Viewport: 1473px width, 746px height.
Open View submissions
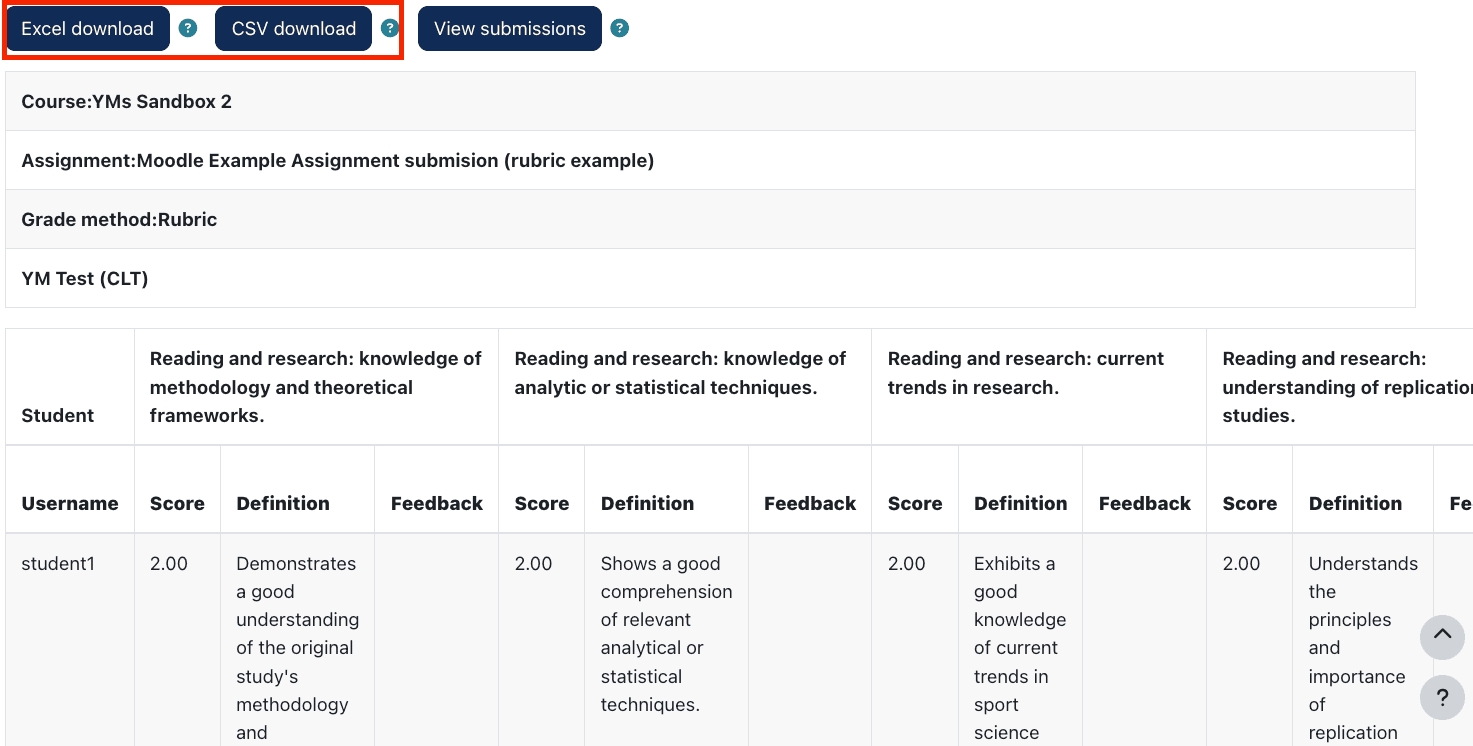click(509, 28)
